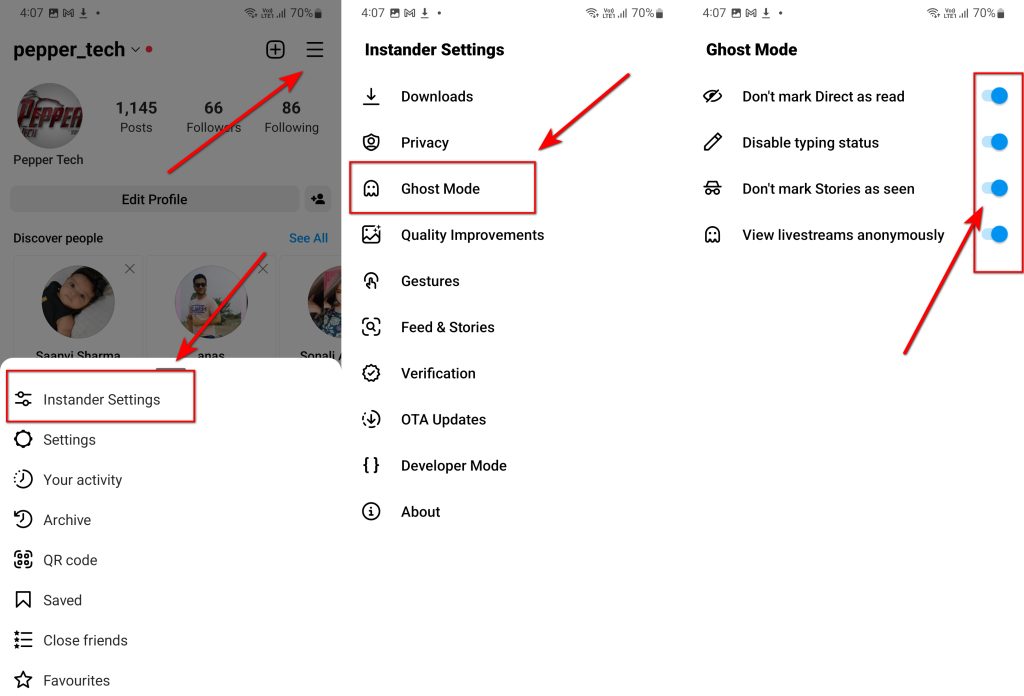
Task: Tap the See All link
Action: [308, 238]
